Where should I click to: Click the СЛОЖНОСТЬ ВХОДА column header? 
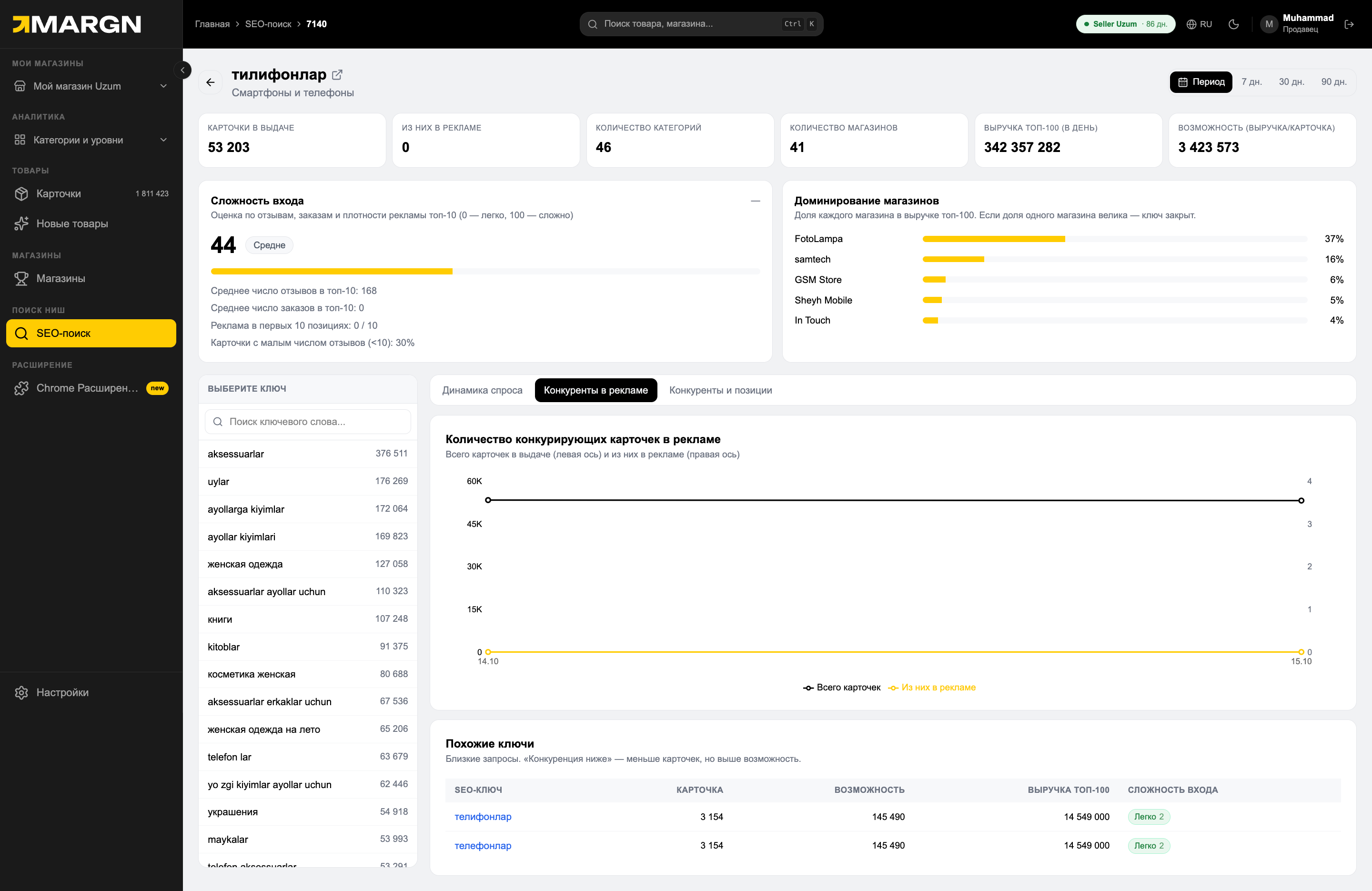coord(1172,790)
